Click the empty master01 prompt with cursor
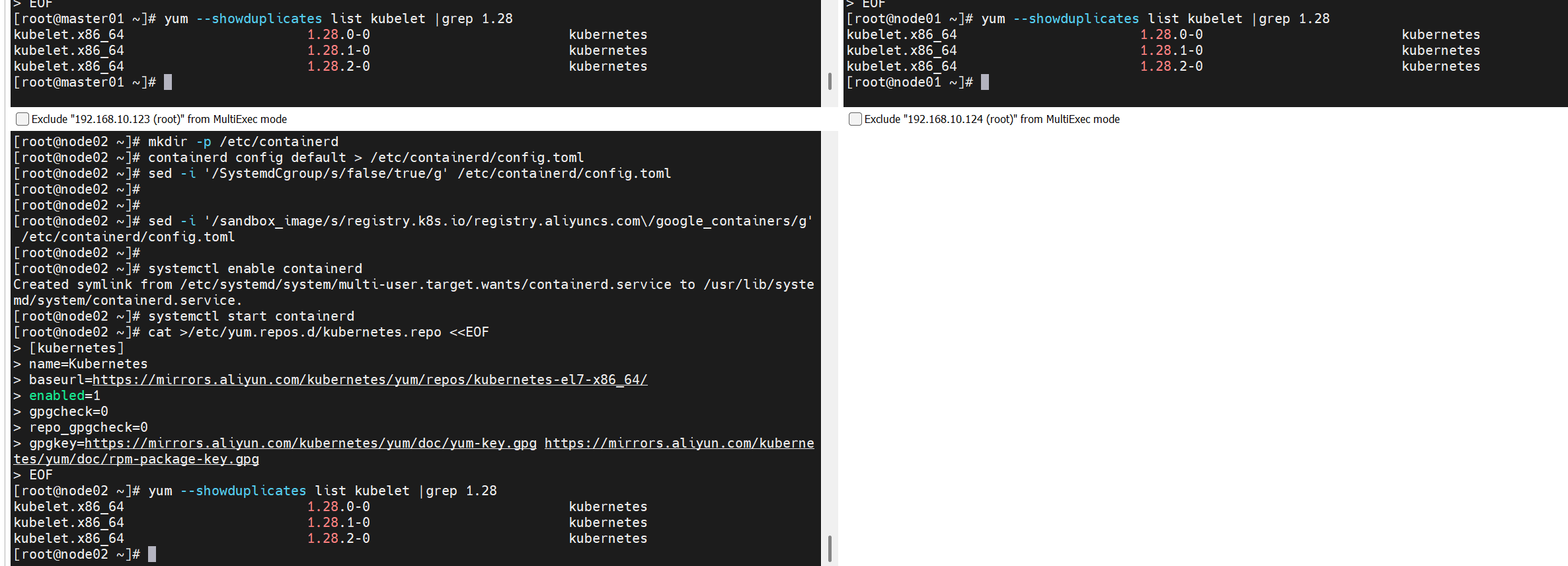The image size is (1568, 566). point(93,82)
